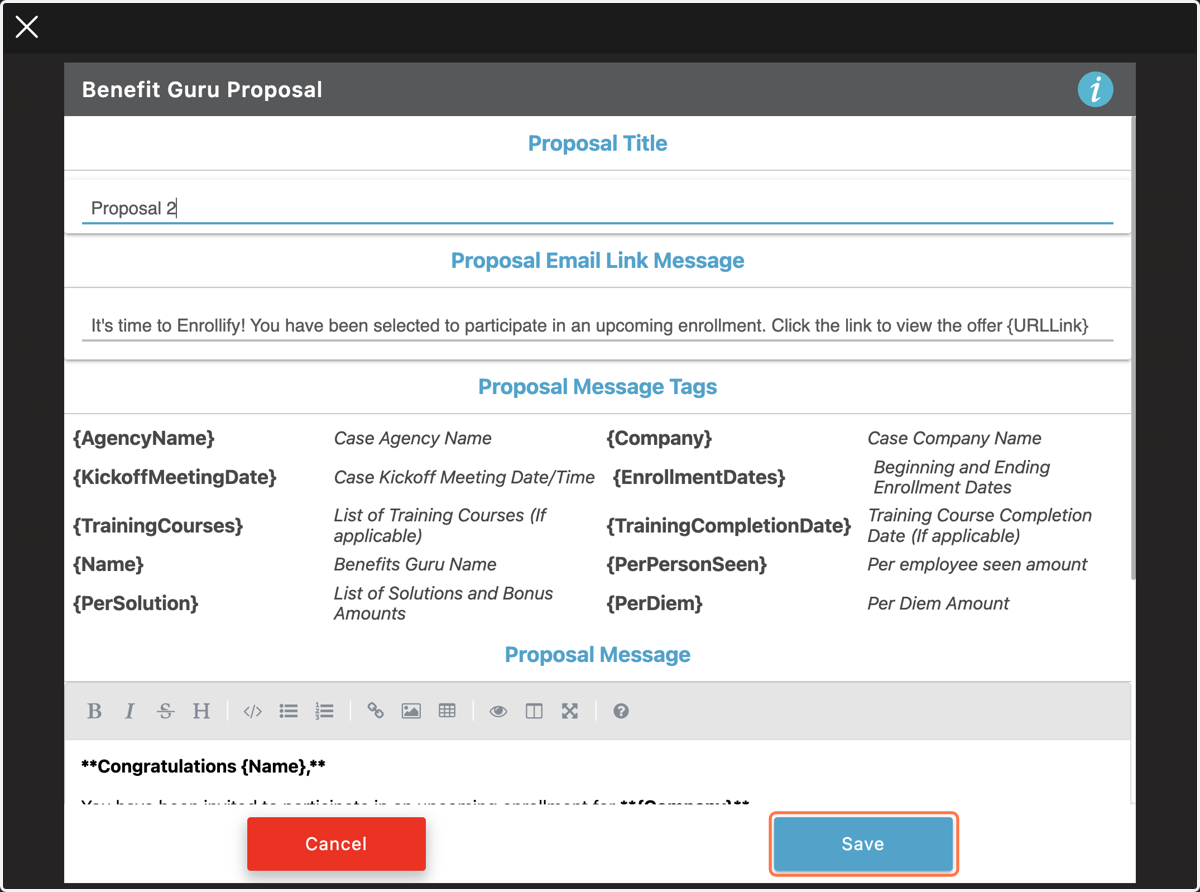This screenshot has width=1200, height=892.
Task: Toggle the preview eye icon
Action: 498,711
